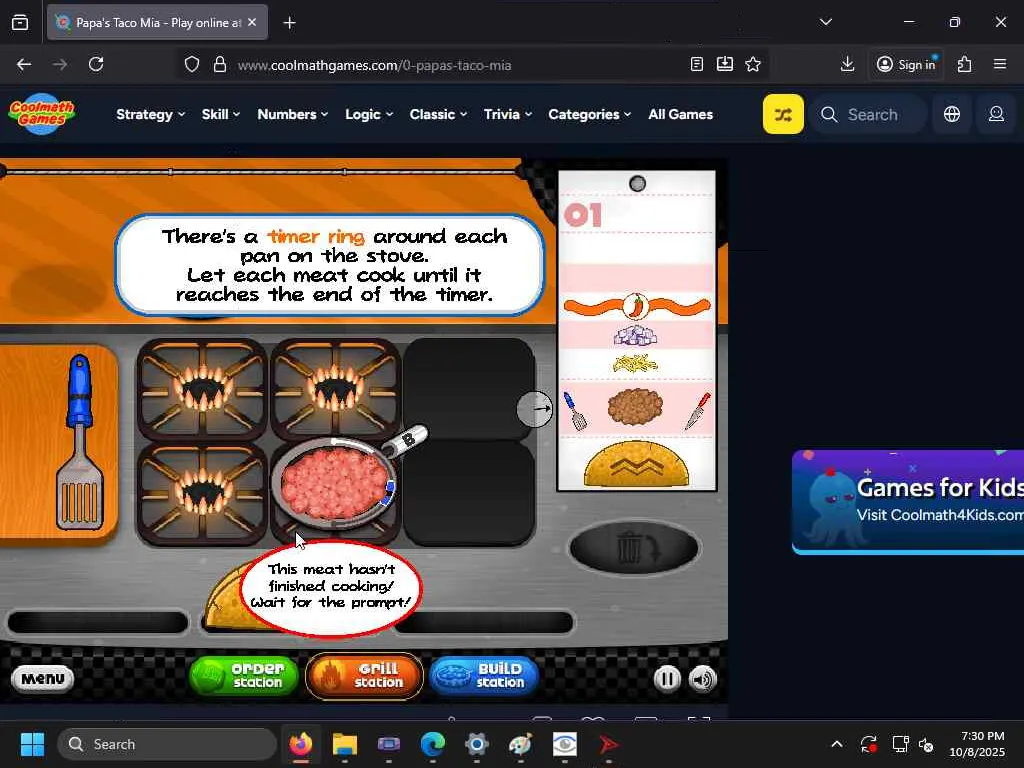Open the Firefox downloads panel
The height and width of the screenshot is (768, 1024).
[847, 64]
